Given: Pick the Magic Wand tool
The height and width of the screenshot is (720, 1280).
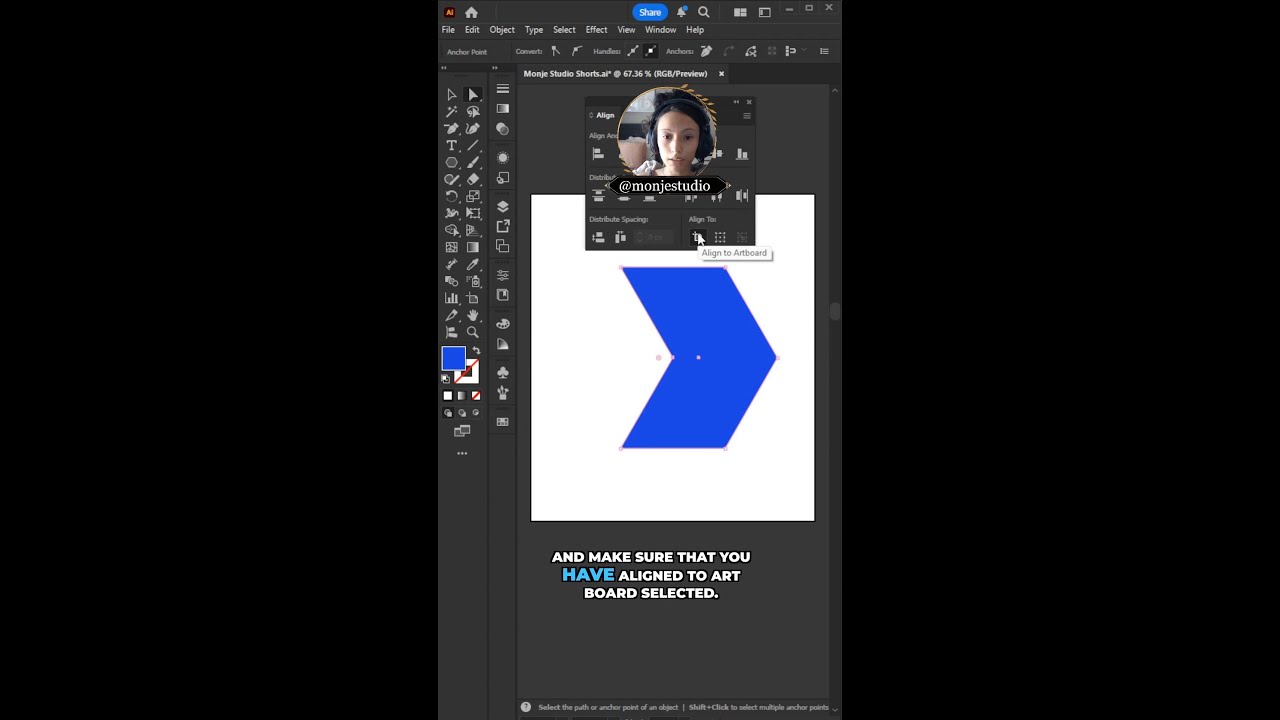Looking at the screenshot, I should [x=451, y=112].
